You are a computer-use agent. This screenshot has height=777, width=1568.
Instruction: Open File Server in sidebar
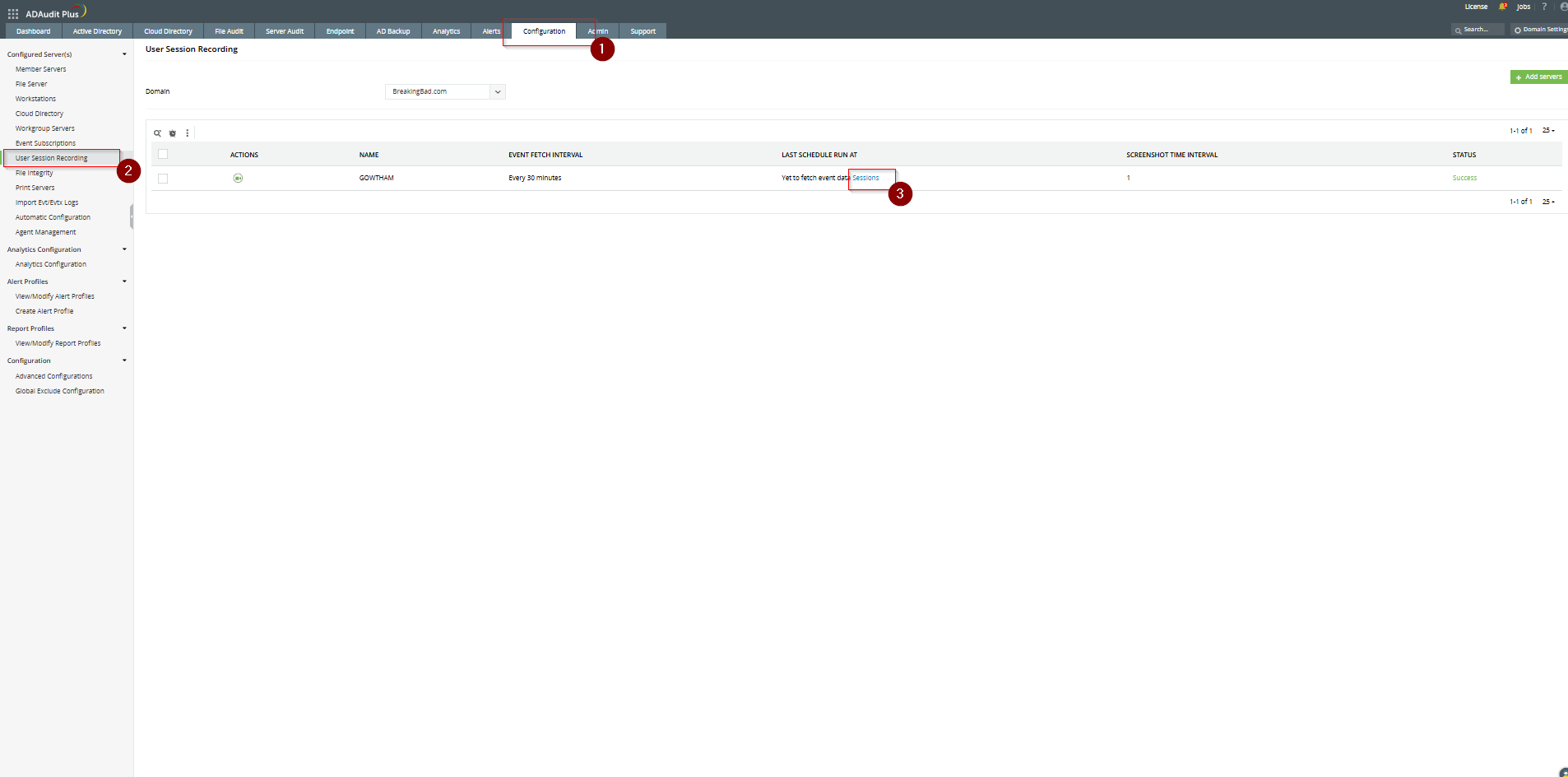click(31, 84)
